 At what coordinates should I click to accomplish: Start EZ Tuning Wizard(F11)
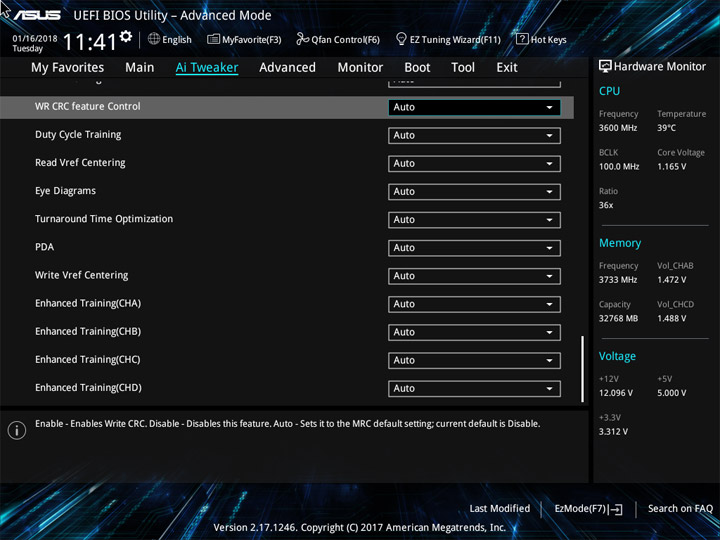point(448,39)
